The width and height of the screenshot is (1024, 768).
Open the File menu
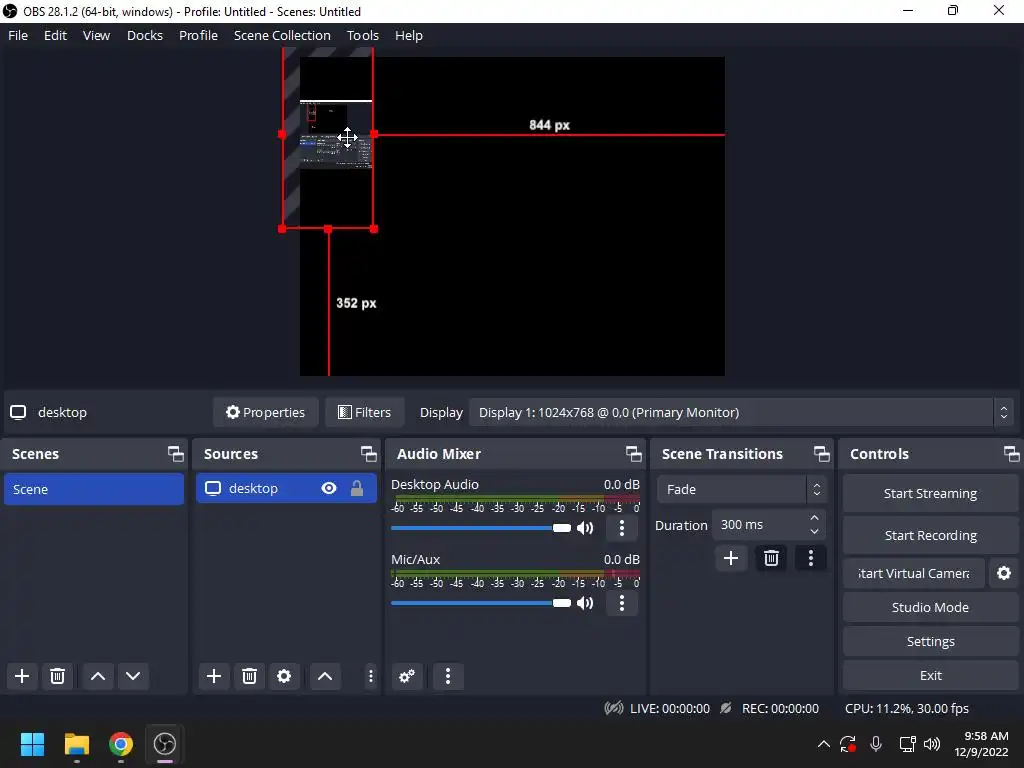click(18, 35)
